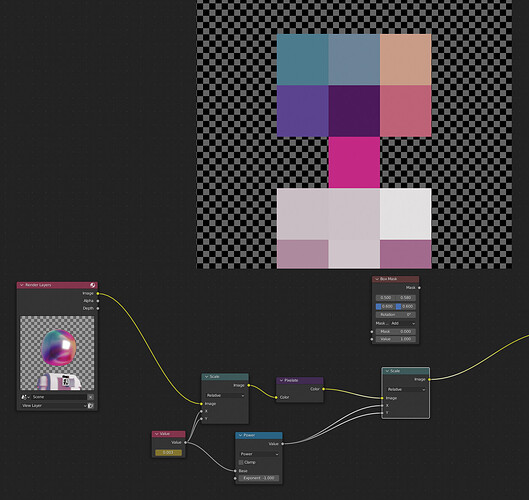529x500 pixels.
Task: Open the Power operation dropdown
Action: point(259,454)
